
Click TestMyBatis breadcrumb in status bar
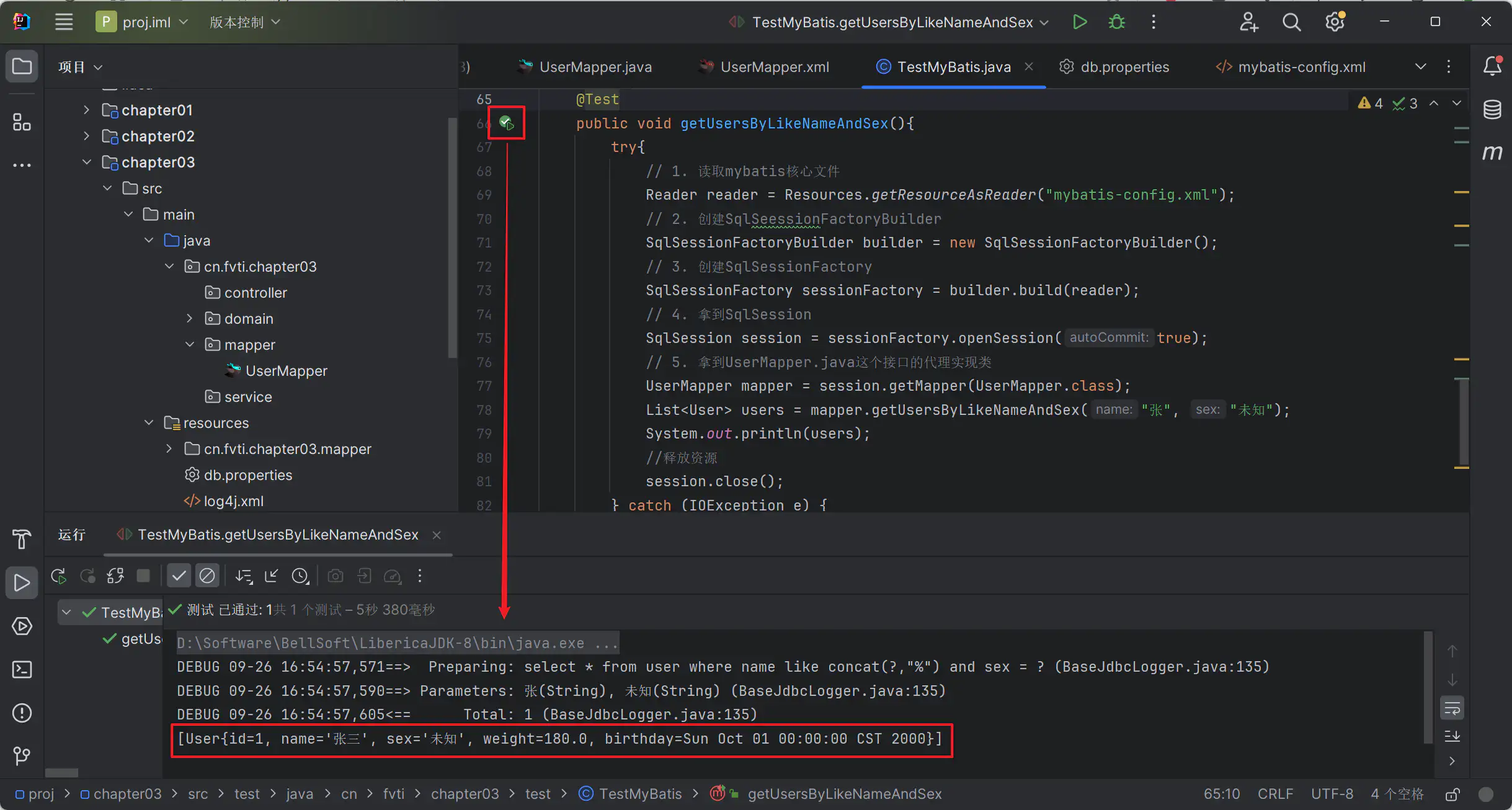coord(630,794)
